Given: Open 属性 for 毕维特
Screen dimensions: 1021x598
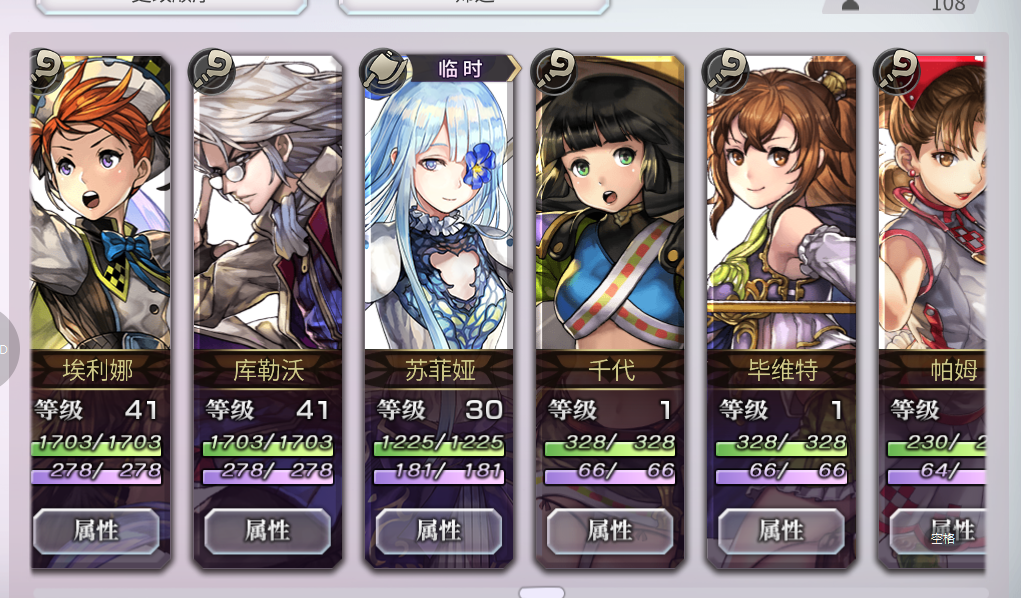Looking at the screenshot, I should (x=781, y=531).
